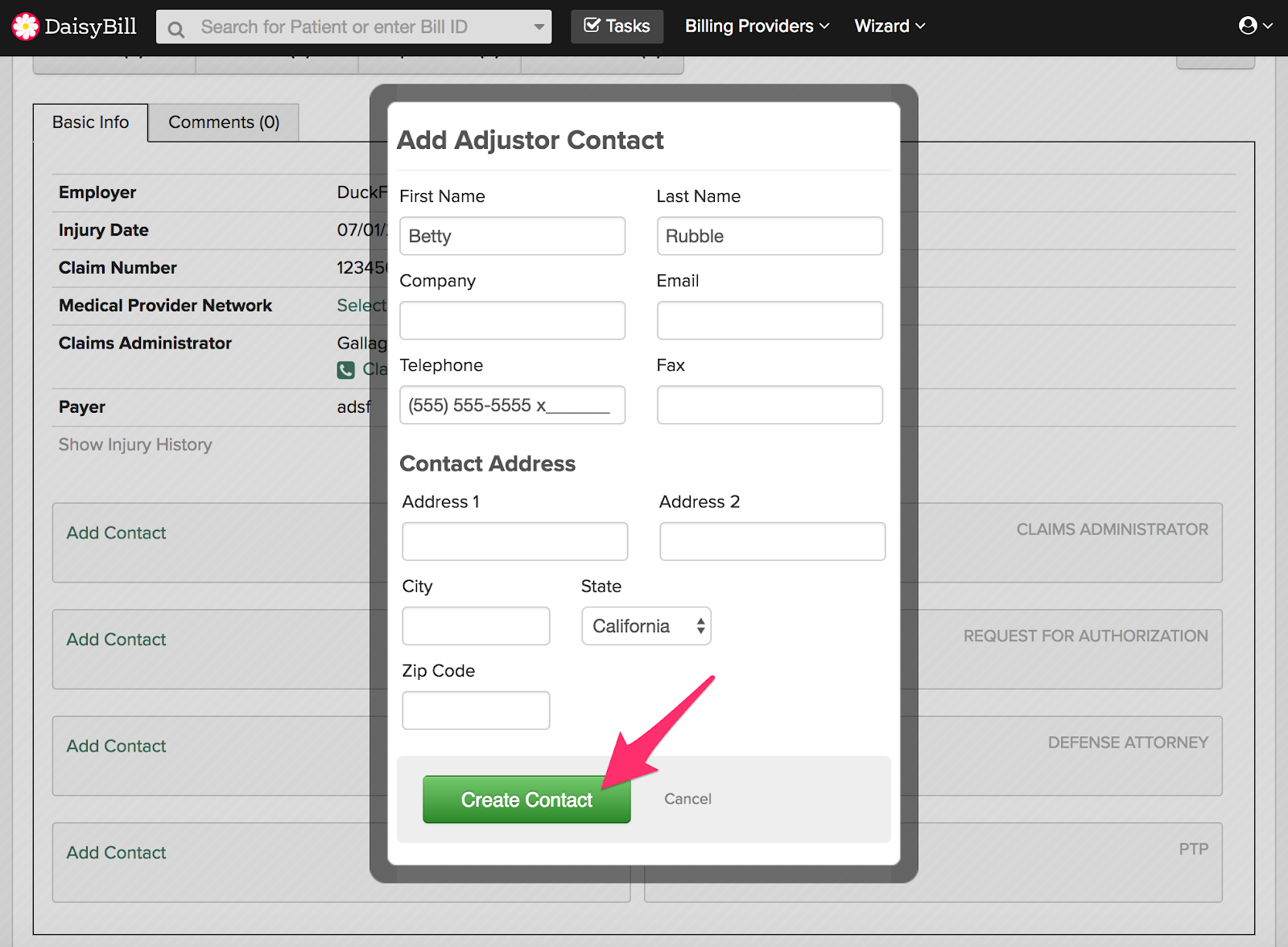The width and height of the screenshot is (1288, 947).
Task: Click the REQUEST FOR AUTHORIZATION section label
Action: tap(1086, 636)
